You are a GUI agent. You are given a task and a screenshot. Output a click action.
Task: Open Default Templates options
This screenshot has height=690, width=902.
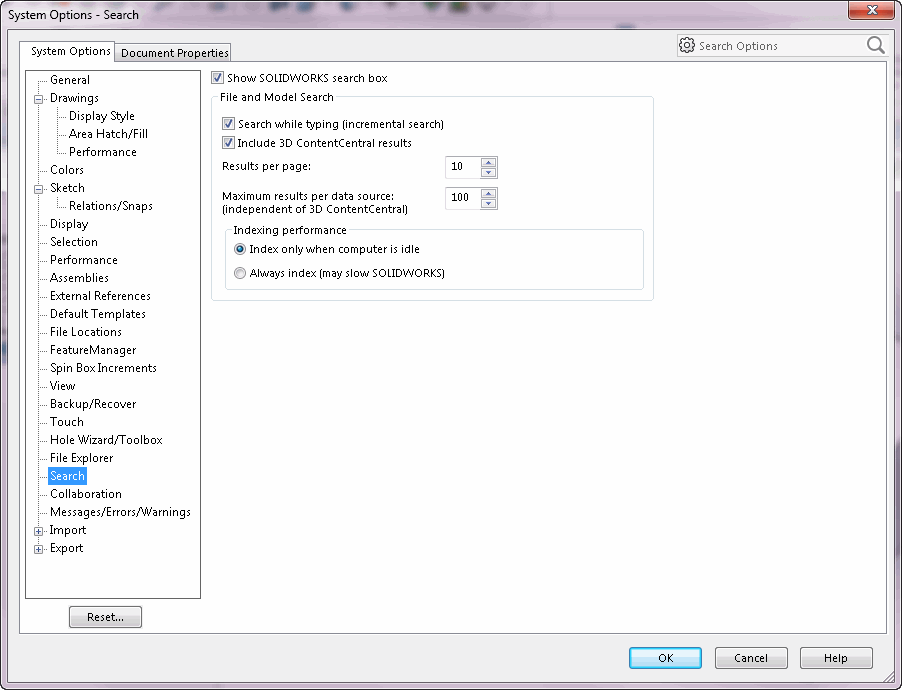click(x=98, y=314)
